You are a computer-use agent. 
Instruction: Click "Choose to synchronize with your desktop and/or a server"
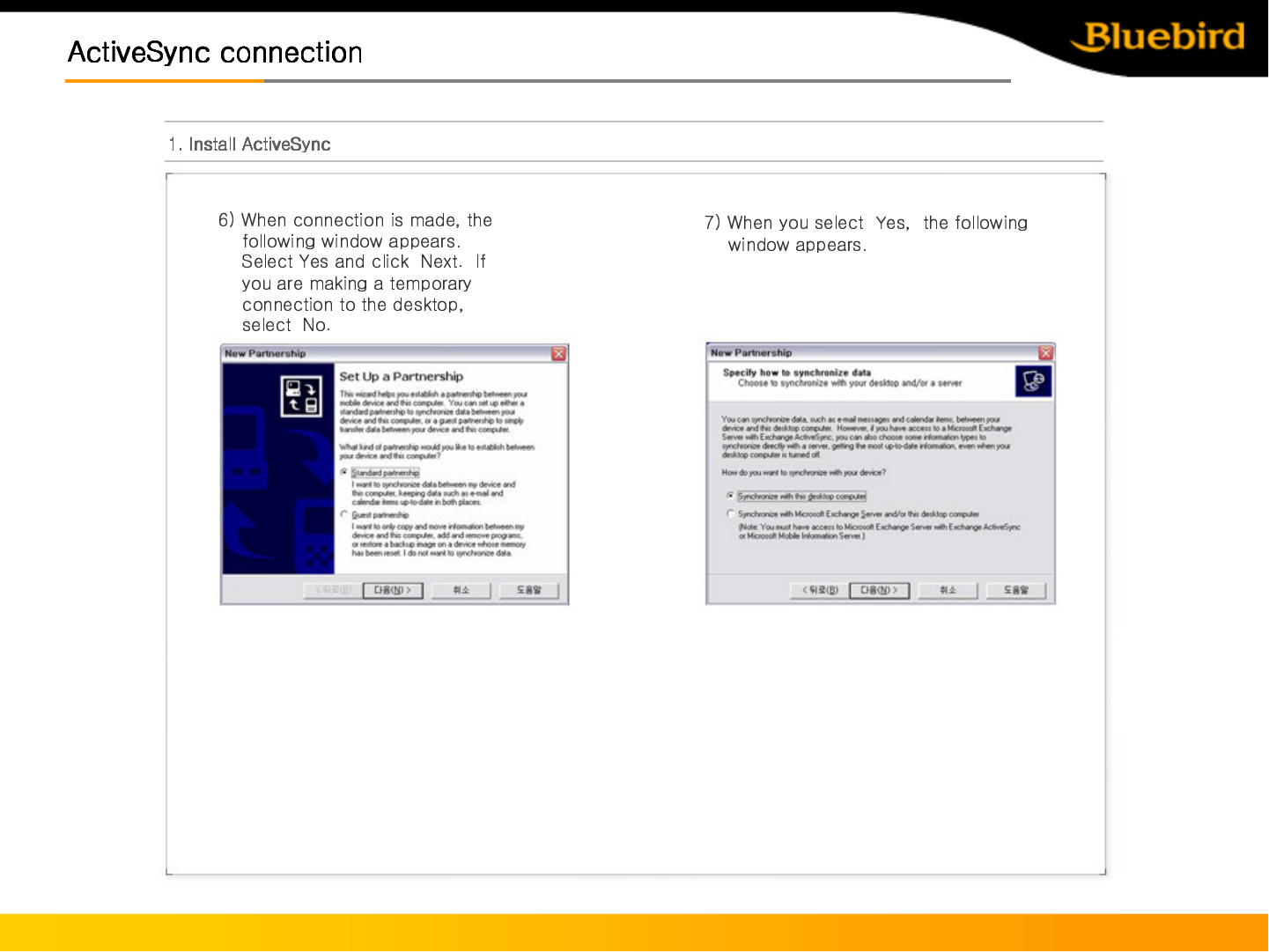pos(850,383)
